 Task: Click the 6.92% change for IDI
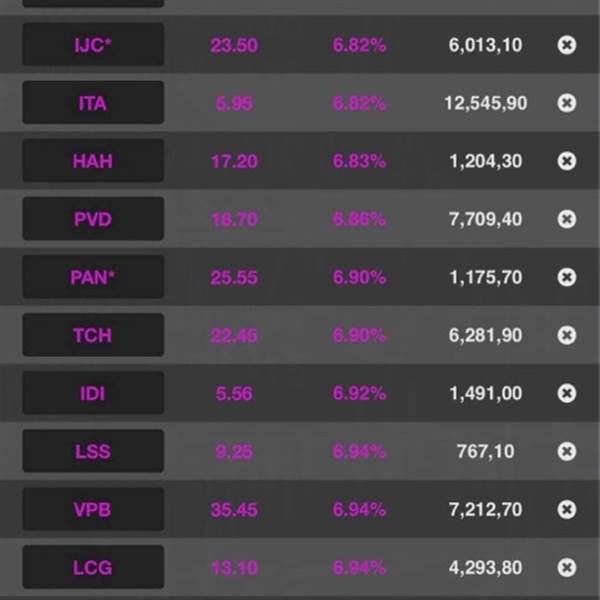coord(359,393)
